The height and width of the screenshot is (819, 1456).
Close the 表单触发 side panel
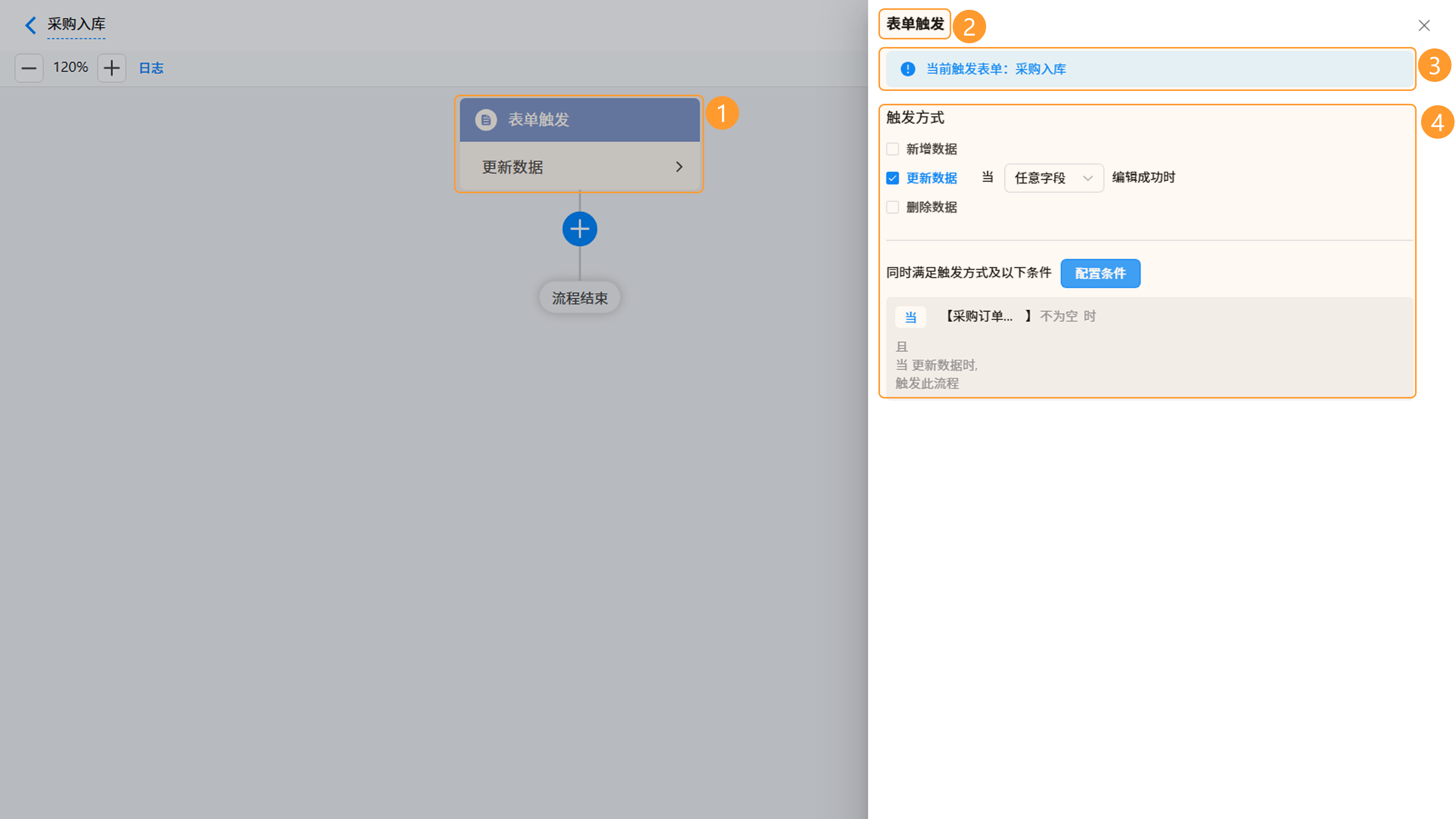coord(1424,25)
